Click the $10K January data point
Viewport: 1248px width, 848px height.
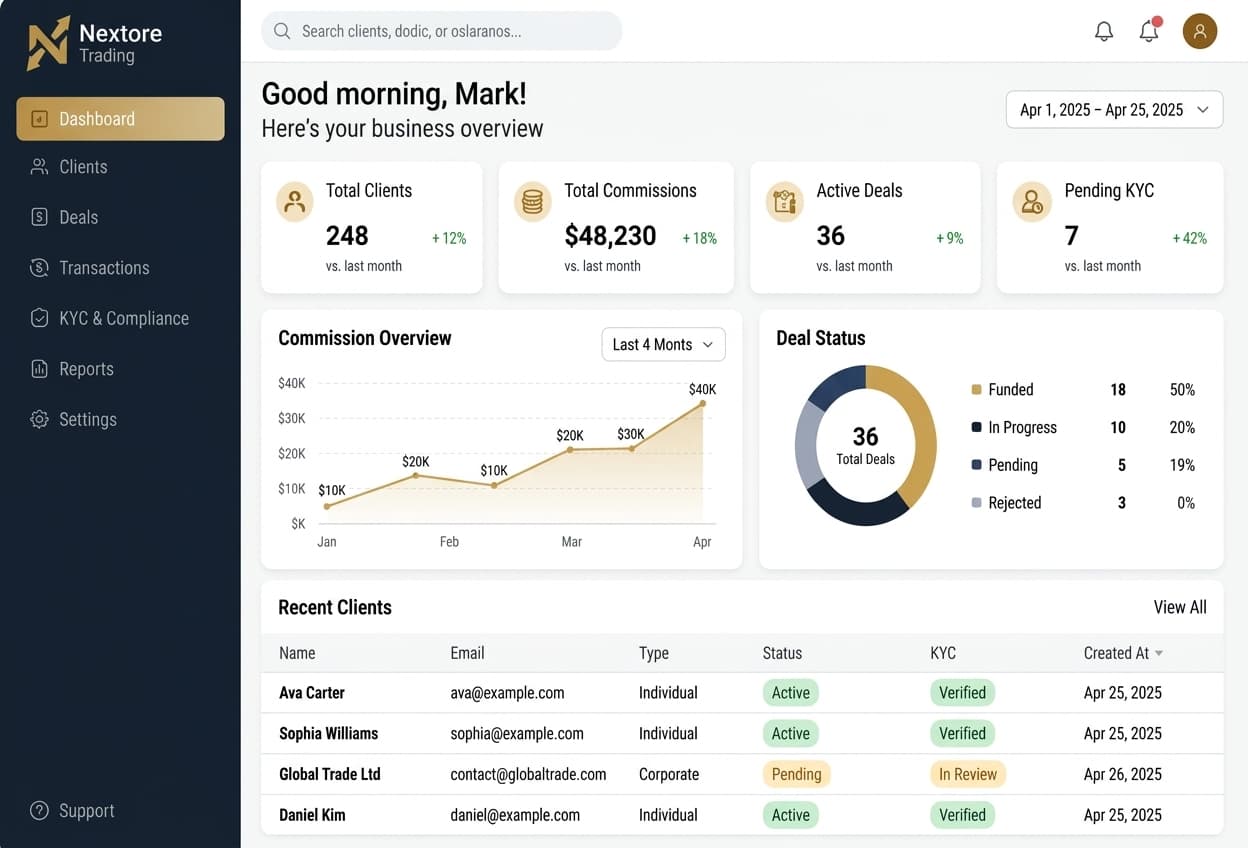326,507
